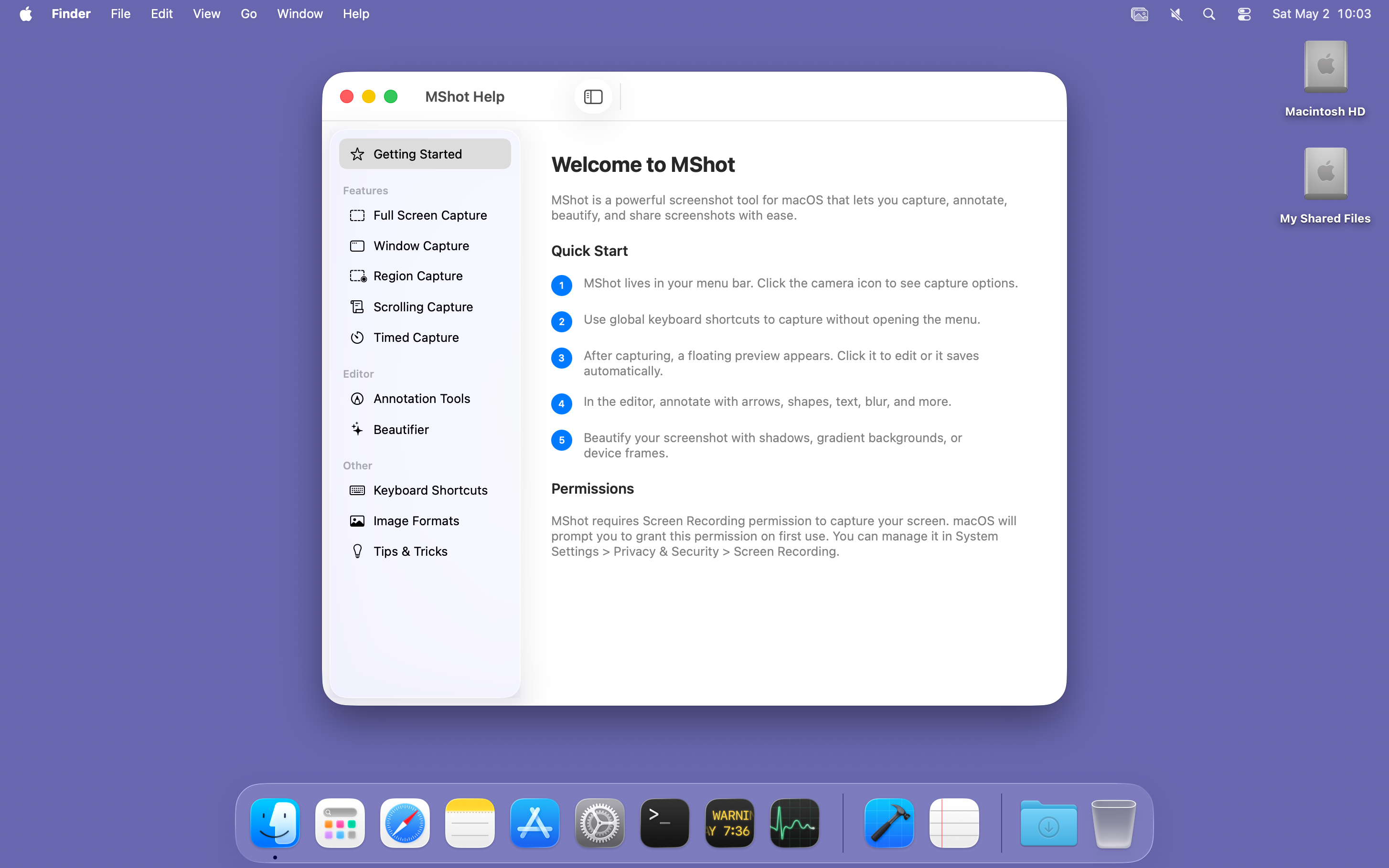Viewport: 1389px width, 868px height.
Task: Open Control Center from the menu bar
Action: pyautogui.click(x=1244, y=14)
